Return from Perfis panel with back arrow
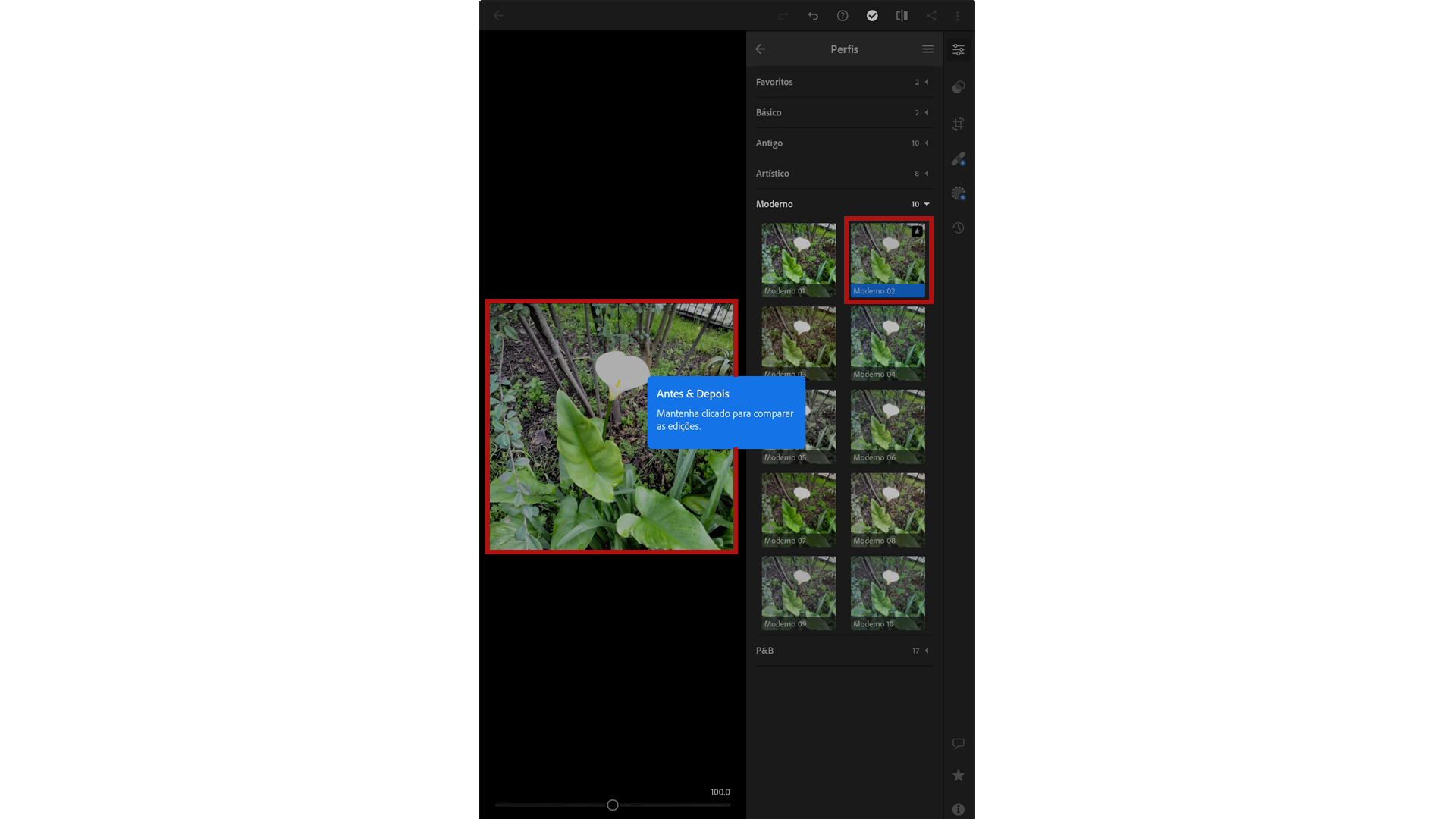This screenshot has height=819, width=1456. (761, 49)
